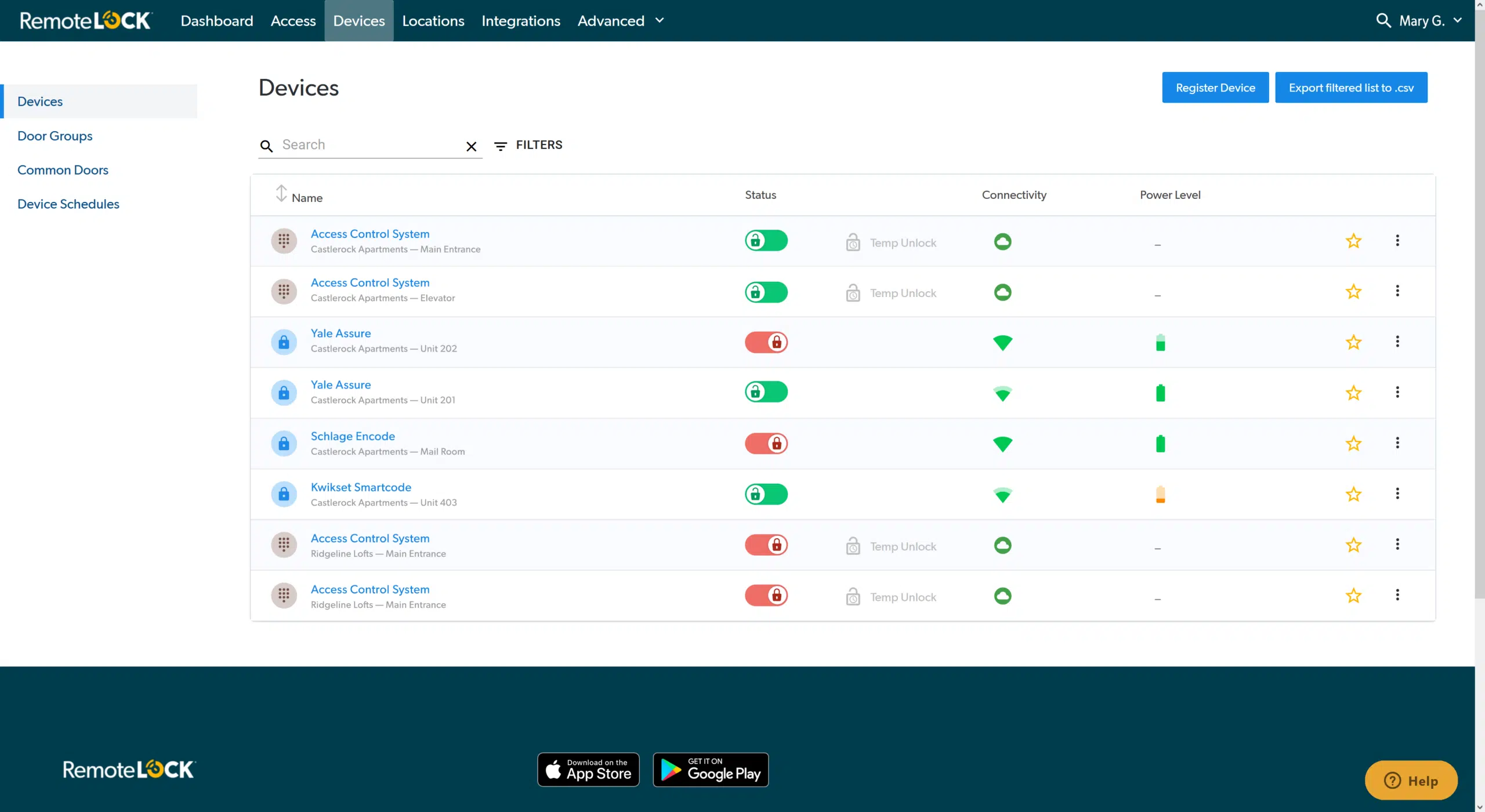Click the Download on the App Store badge
Image resolution: width=1485 pixels, height=812 pixels.
click(588, 770)
